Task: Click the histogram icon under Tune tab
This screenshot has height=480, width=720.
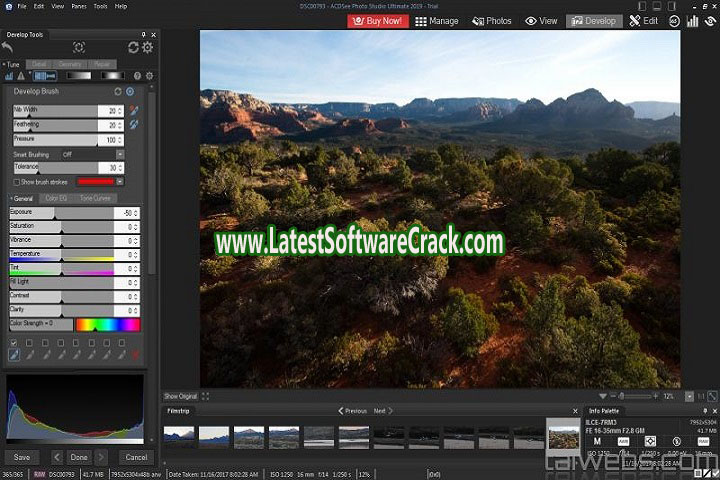Action: tap(9, 76)
